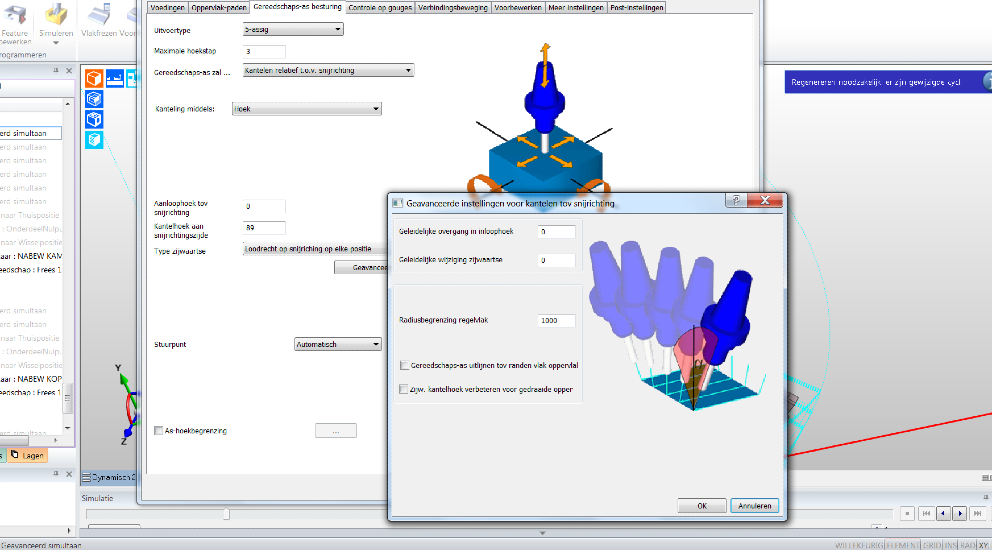The width and height of the screenshot is (992, 550).
Task: Pin the lower-left panel below Lagen
Action: (x=56, y=473)
